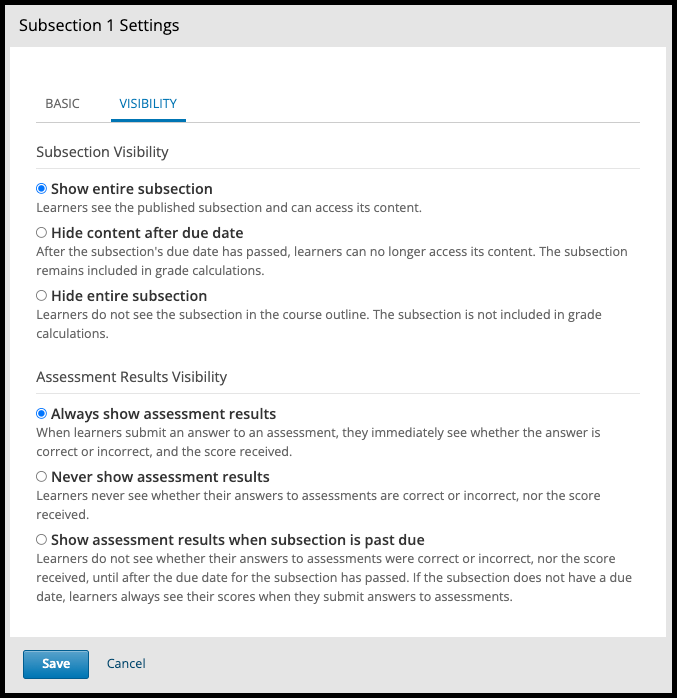Click the Assessment Results Visibility heading

pyautogui.click(x=131, y=377)
